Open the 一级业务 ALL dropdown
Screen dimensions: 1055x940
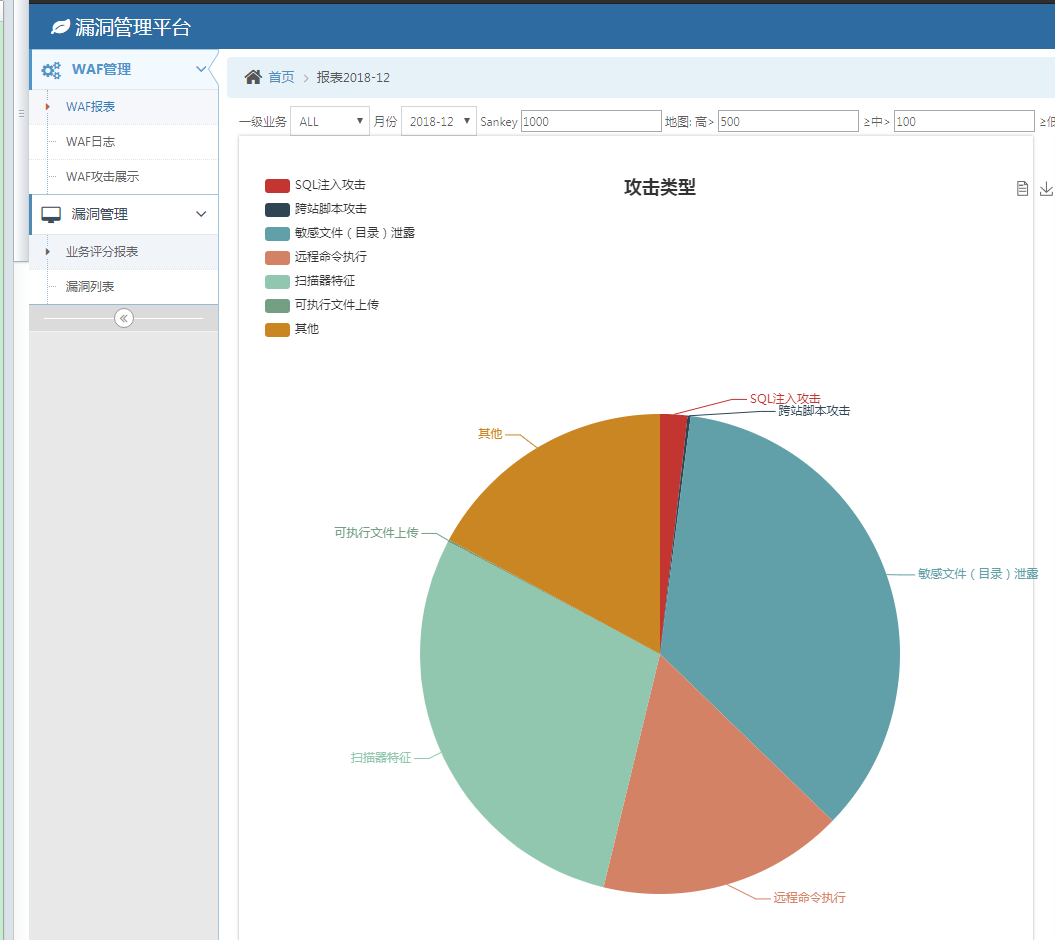coord(330,122)
